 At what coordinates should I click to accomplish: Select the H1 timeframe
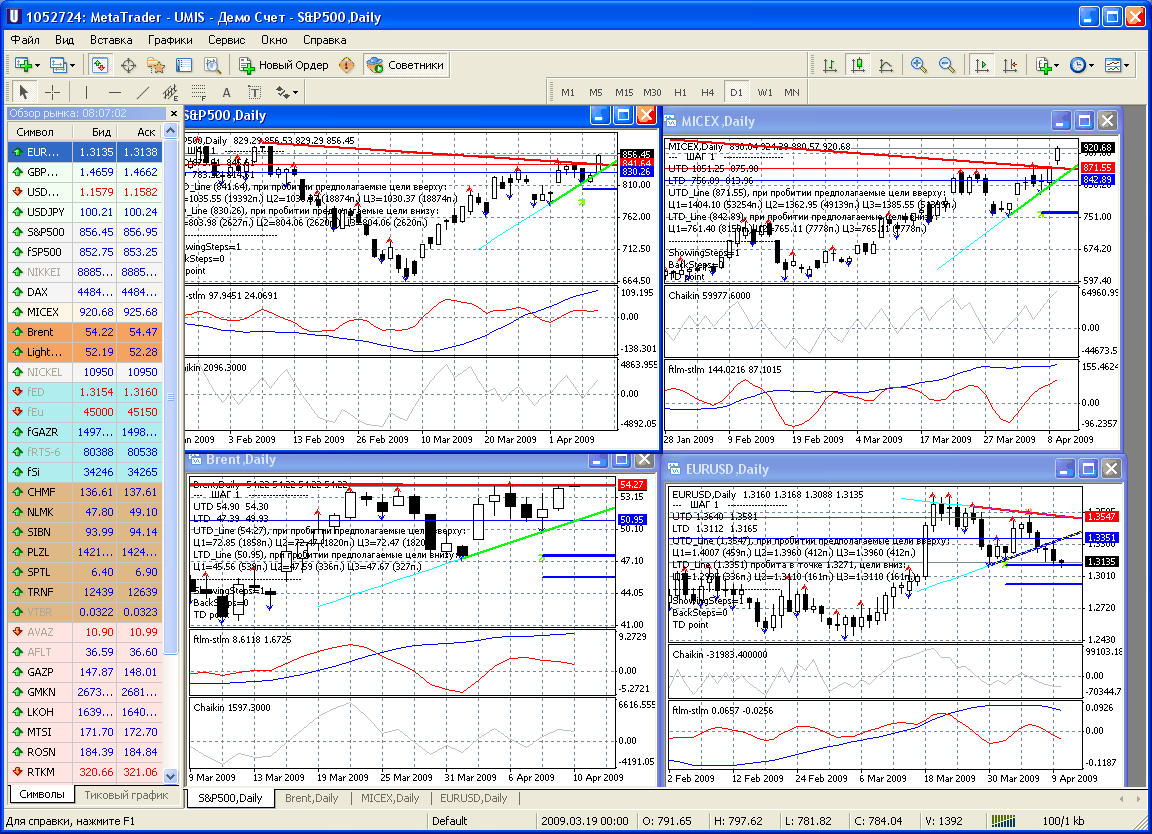click(x=680, y=93)
